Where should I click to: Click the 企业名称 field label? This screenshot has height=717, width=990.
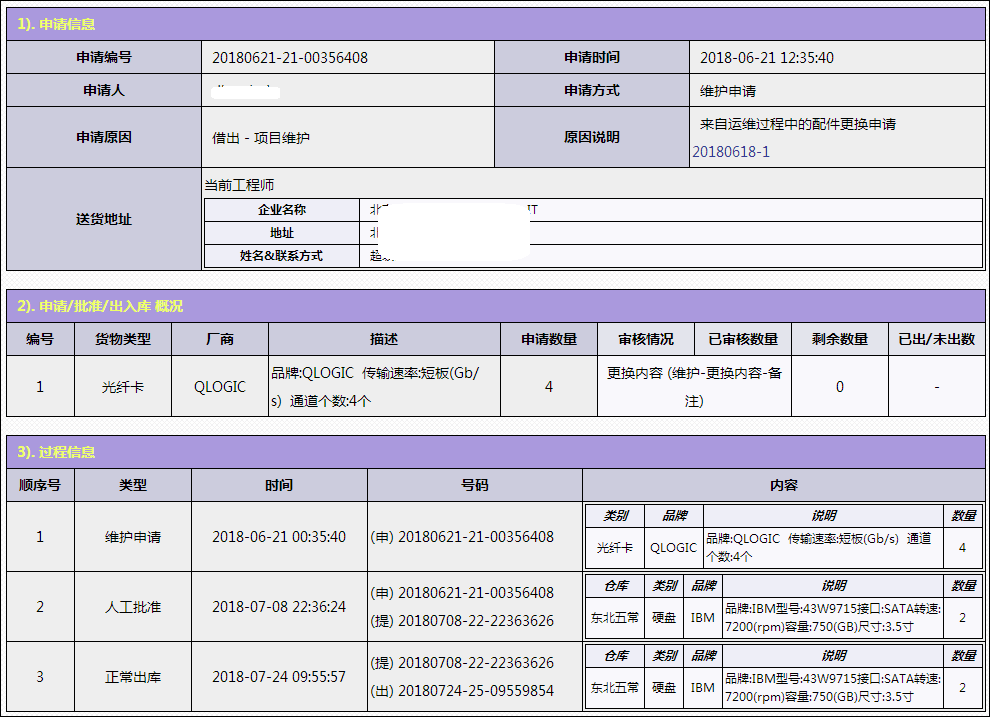click(281, 210)
